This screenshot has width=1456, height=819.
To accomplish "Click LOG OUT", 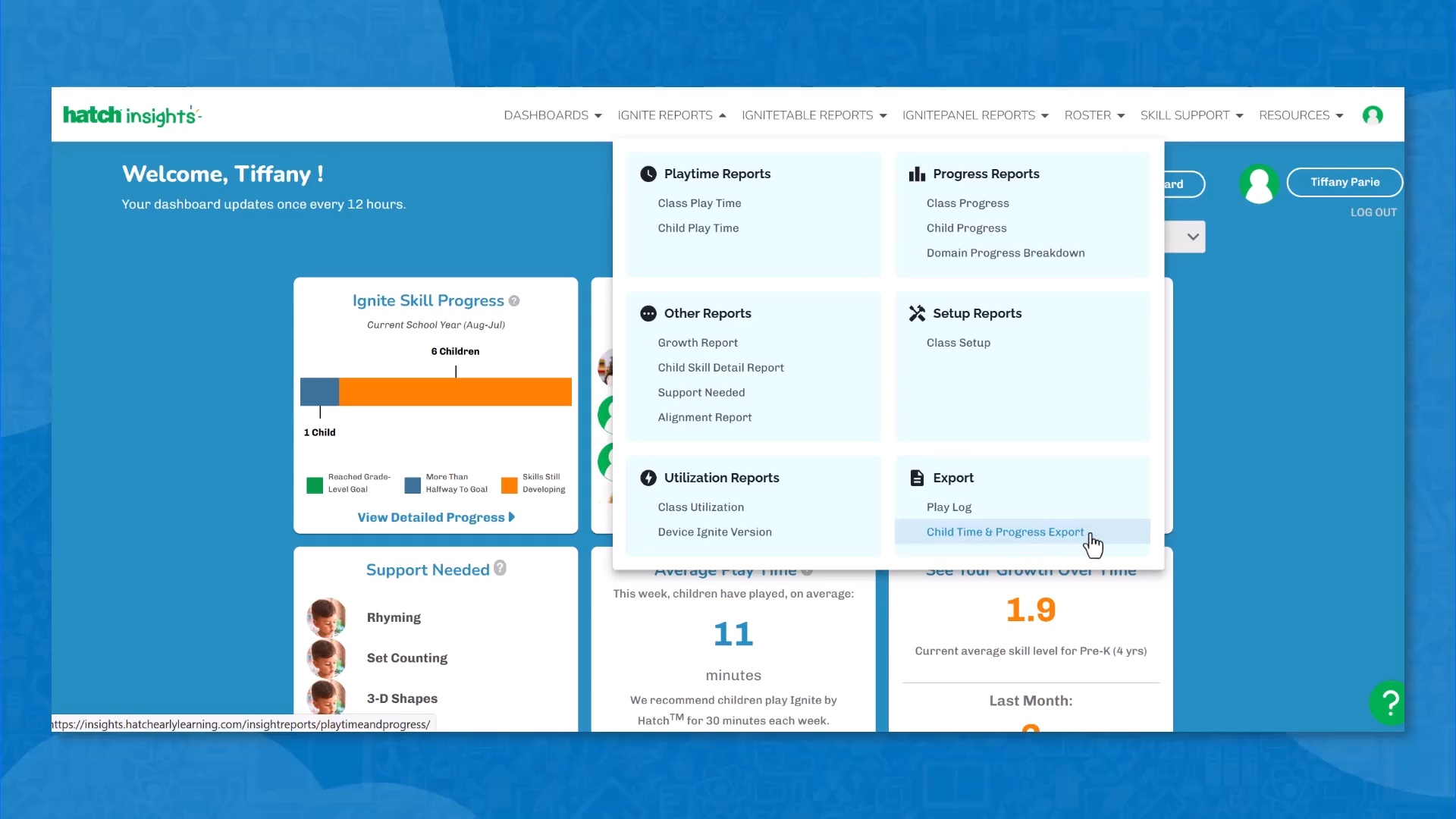I will point(1373,212).
